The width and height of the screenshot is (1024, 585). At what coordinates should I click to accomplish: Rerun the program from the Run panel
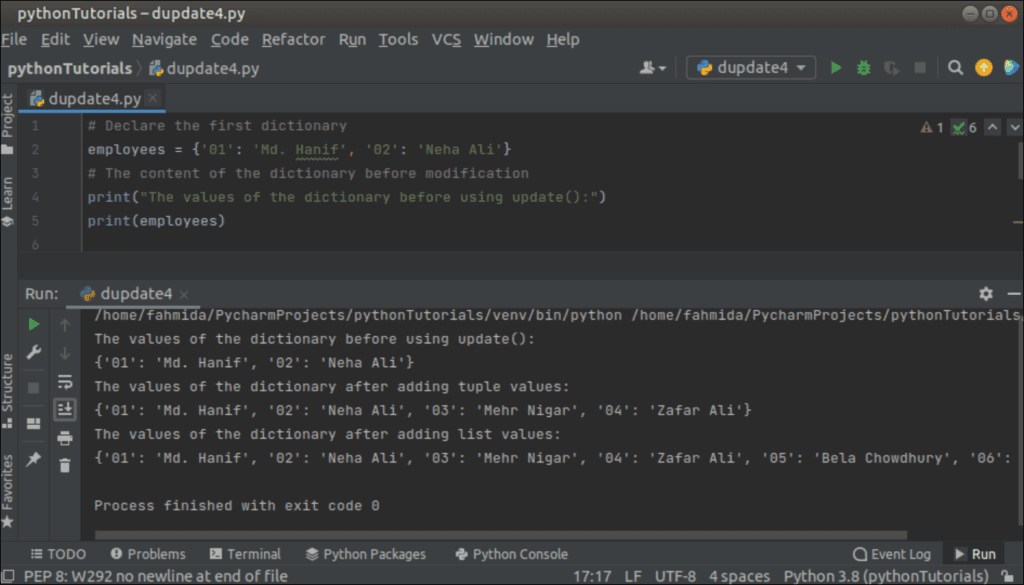32,324
